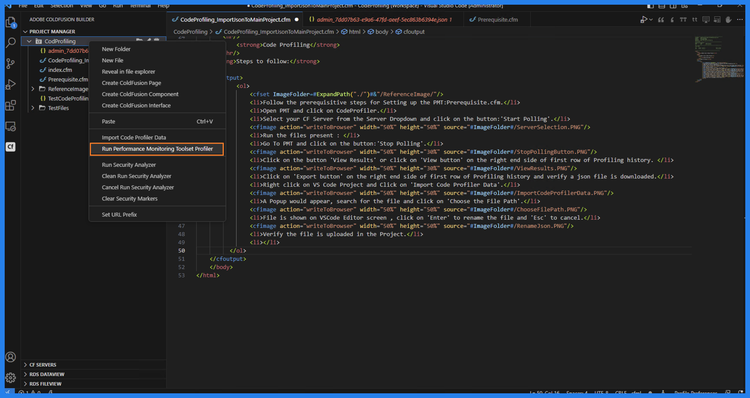Open index.cfm in project tree
Viewport: 750px width, 398px height.
click(x=60, y=70)
